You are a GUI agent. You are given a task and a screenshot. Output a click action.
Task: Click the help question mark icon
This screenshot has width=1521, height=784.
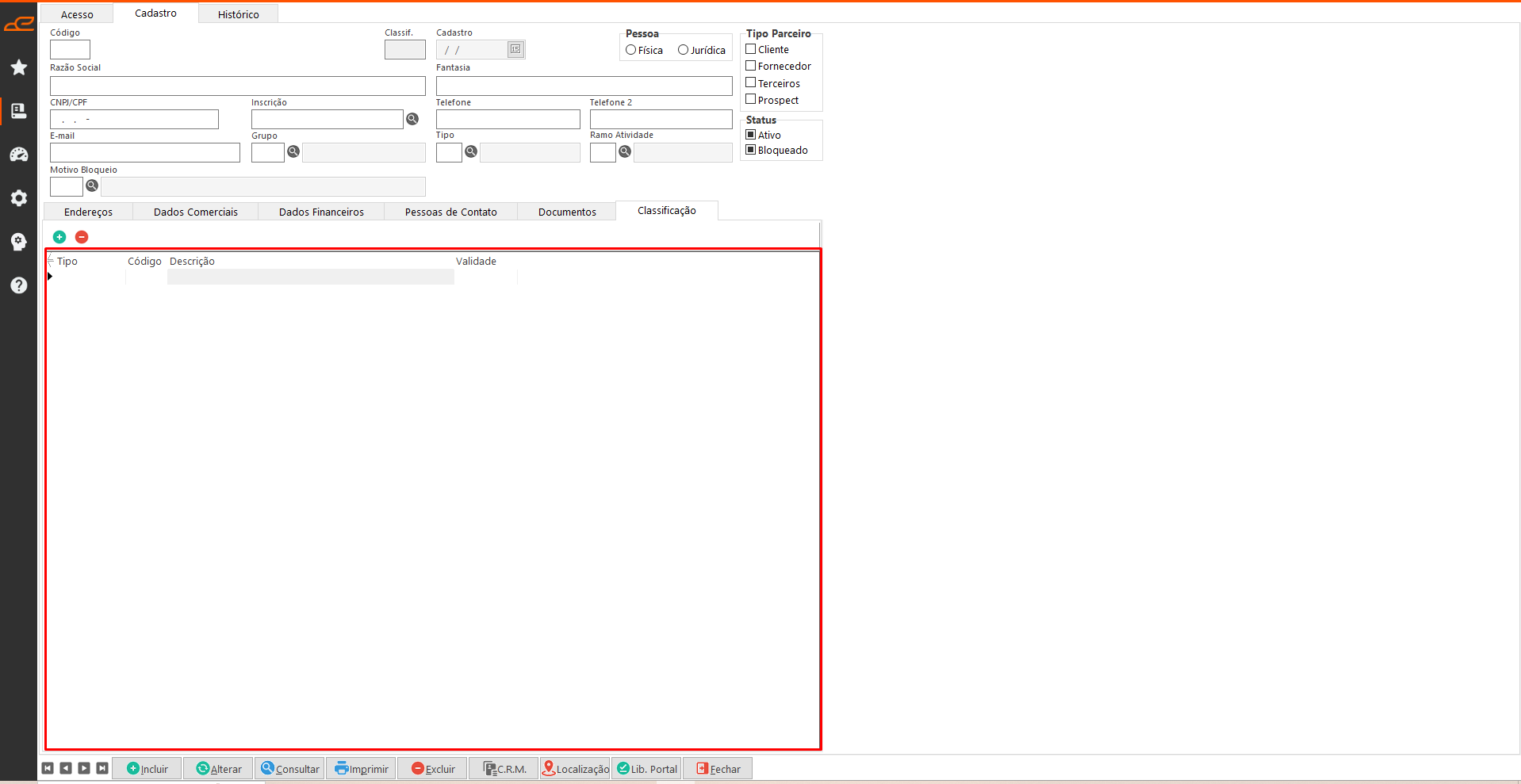19,285
